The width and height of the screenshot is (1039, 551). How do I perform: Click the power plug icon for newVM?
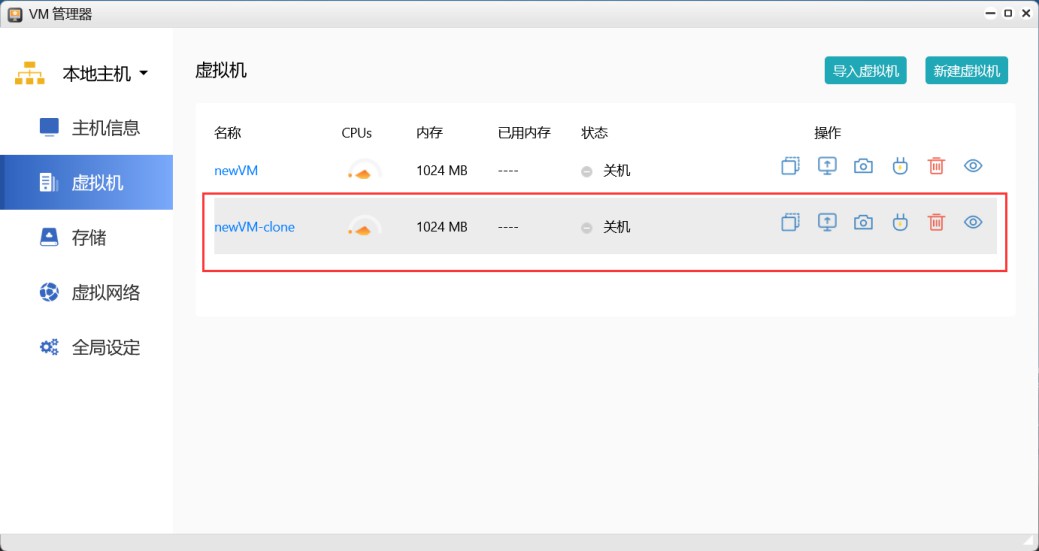tap(899, 166)
